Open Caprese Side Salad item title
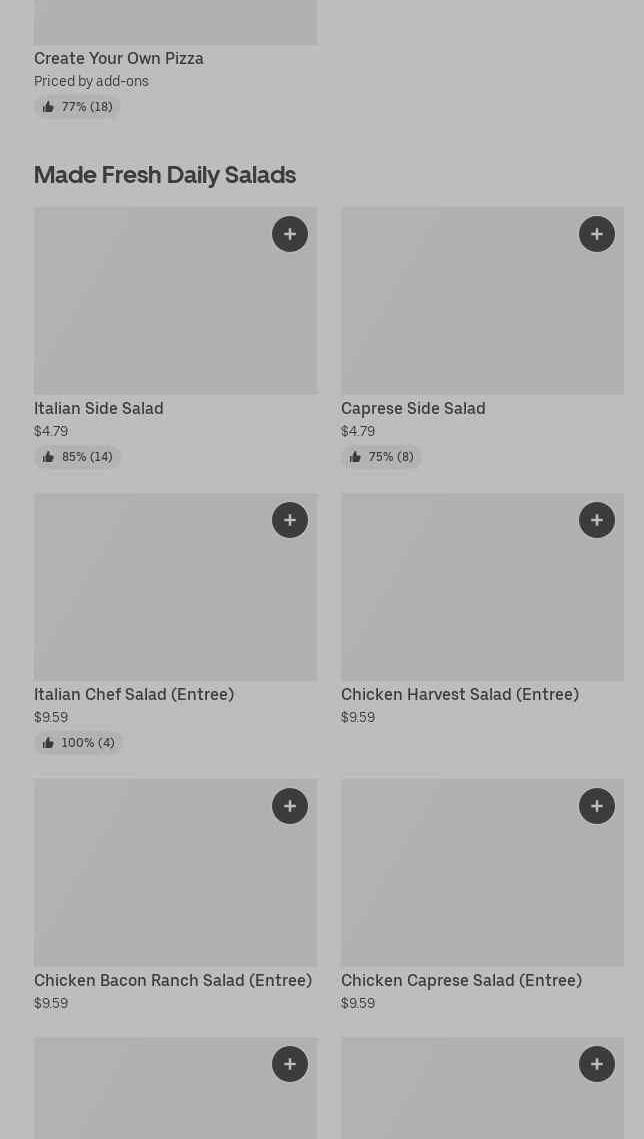 [x=413, y=408]
